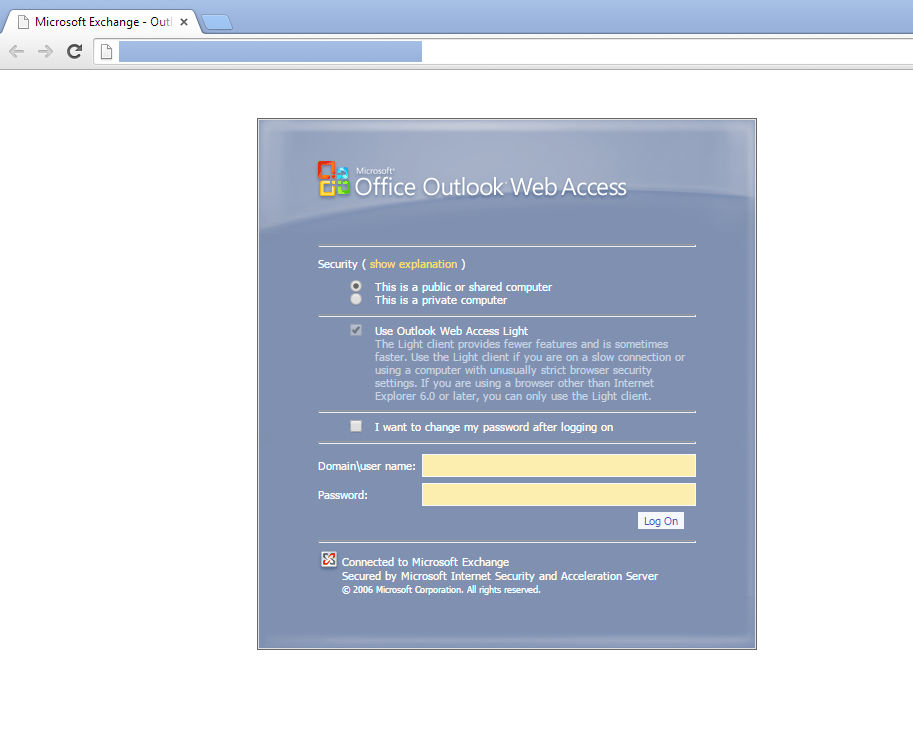Viewport: 913px width, 749px height.
Task: Reload the page with the refresh icon
Action: click(75, 51)
